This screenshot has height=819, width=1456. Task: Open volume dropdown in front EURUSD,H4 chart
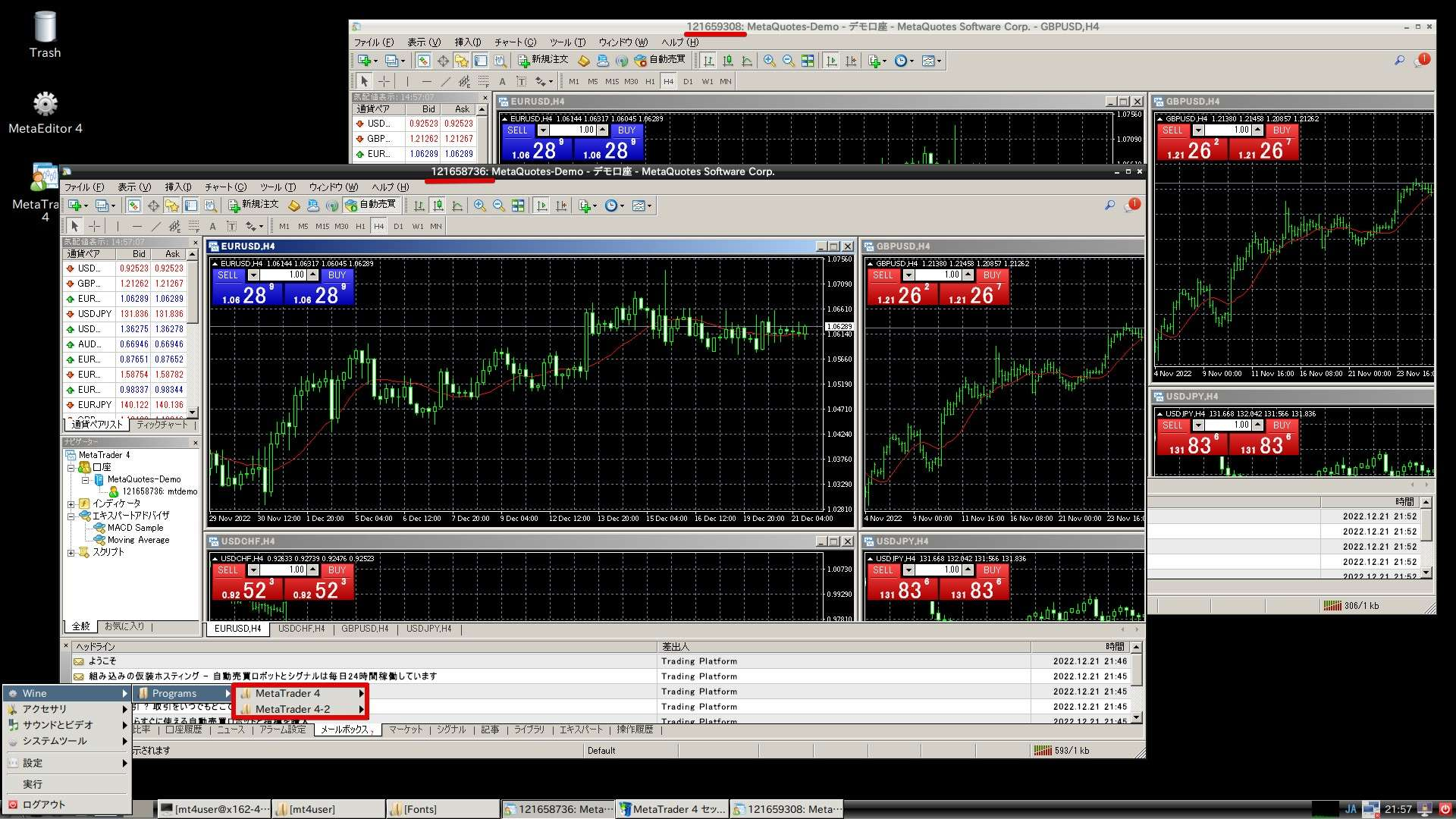point(253,275)
